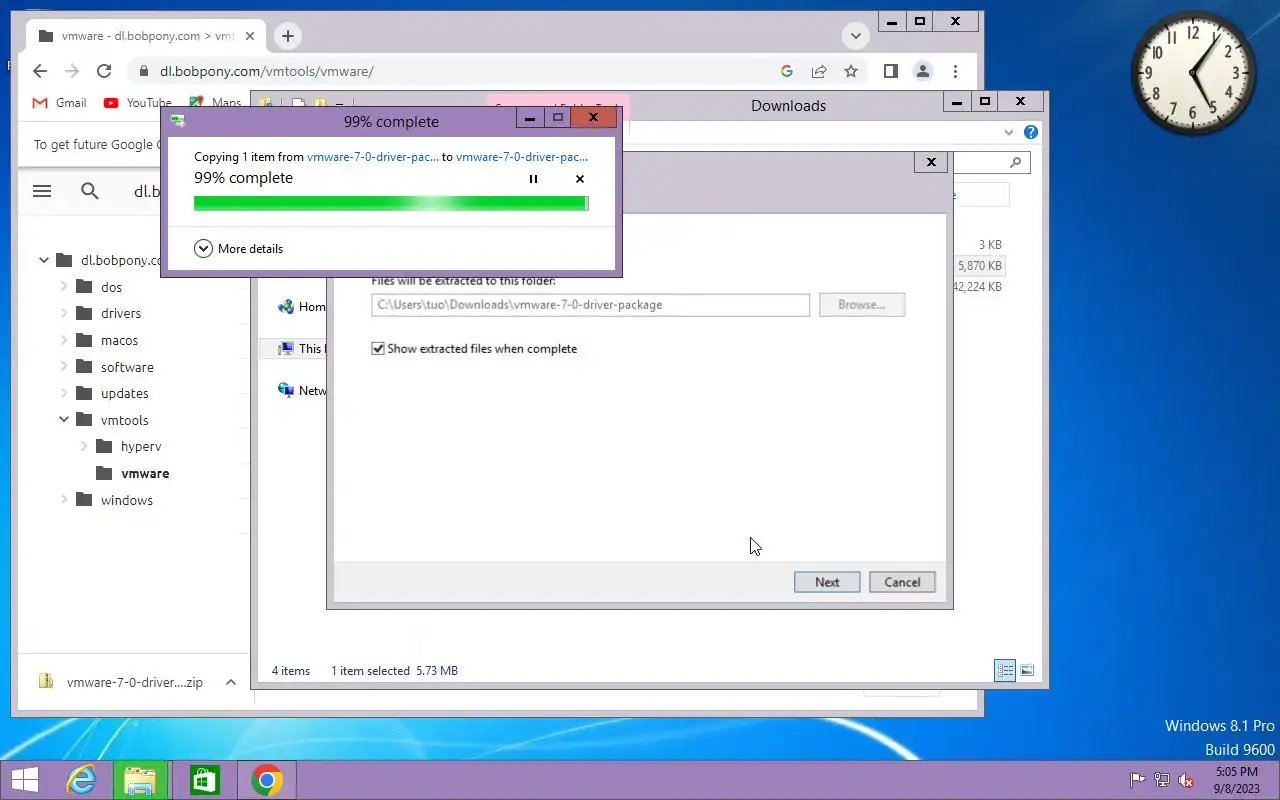Open YouTube bookmark
1280x800 pixels.
137,103
